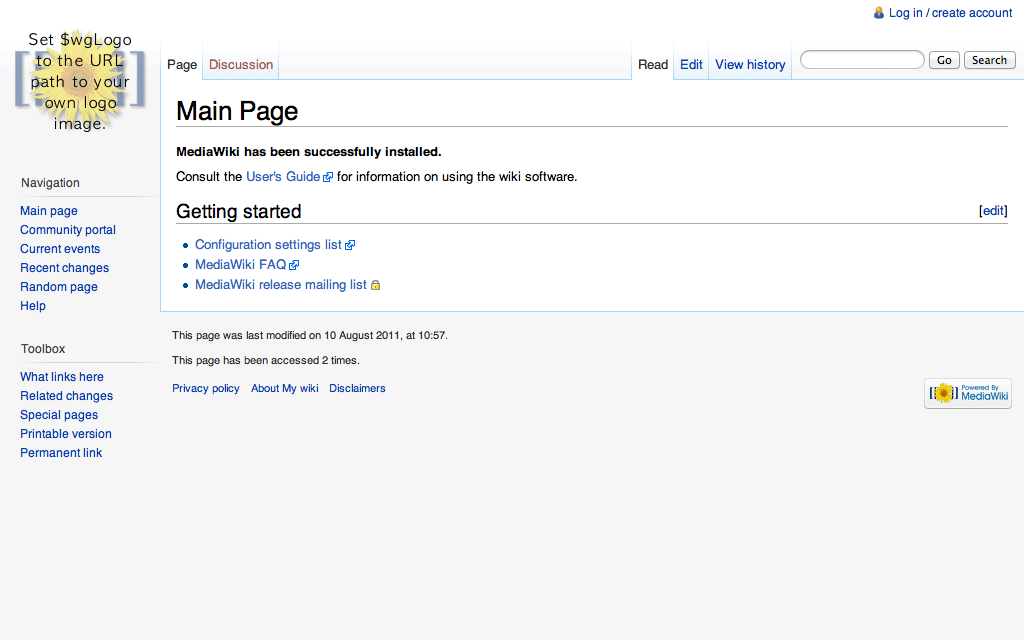Switch to the Discussion tab
The height and width of the screenshot is (640, 1024).
click(240, 64)
